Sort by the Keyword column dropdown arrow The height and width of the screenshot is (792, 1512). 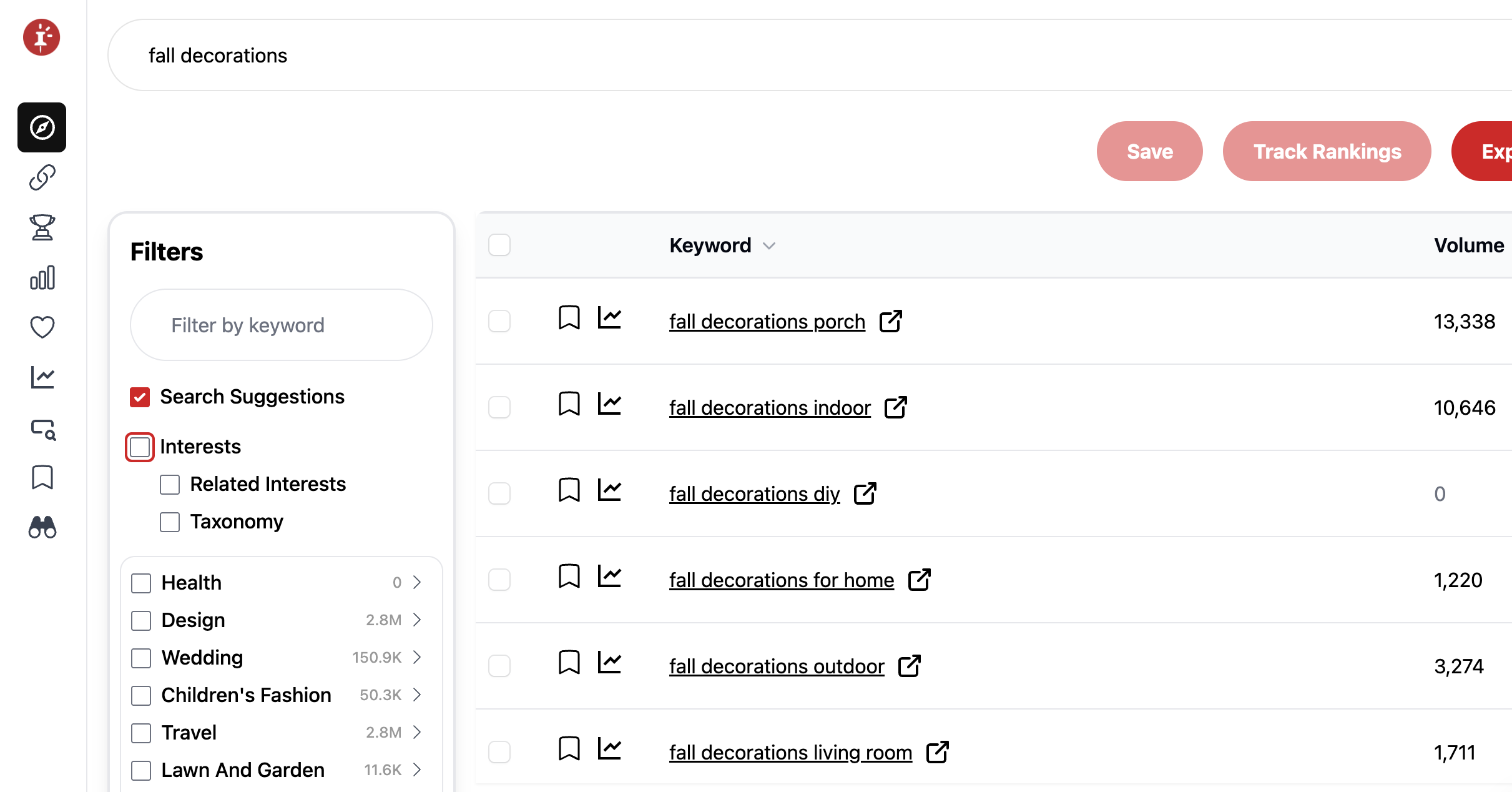pos(769,246)
